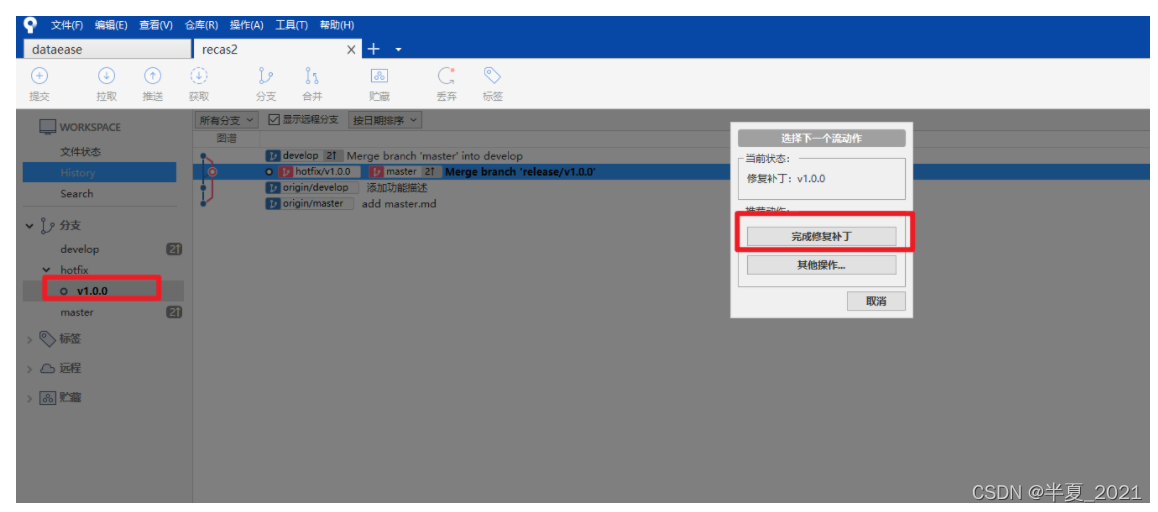The width and height of the screenshot is (1158, 512).
Task: Open 所有分支 dropdown
Action: [227, 120]
